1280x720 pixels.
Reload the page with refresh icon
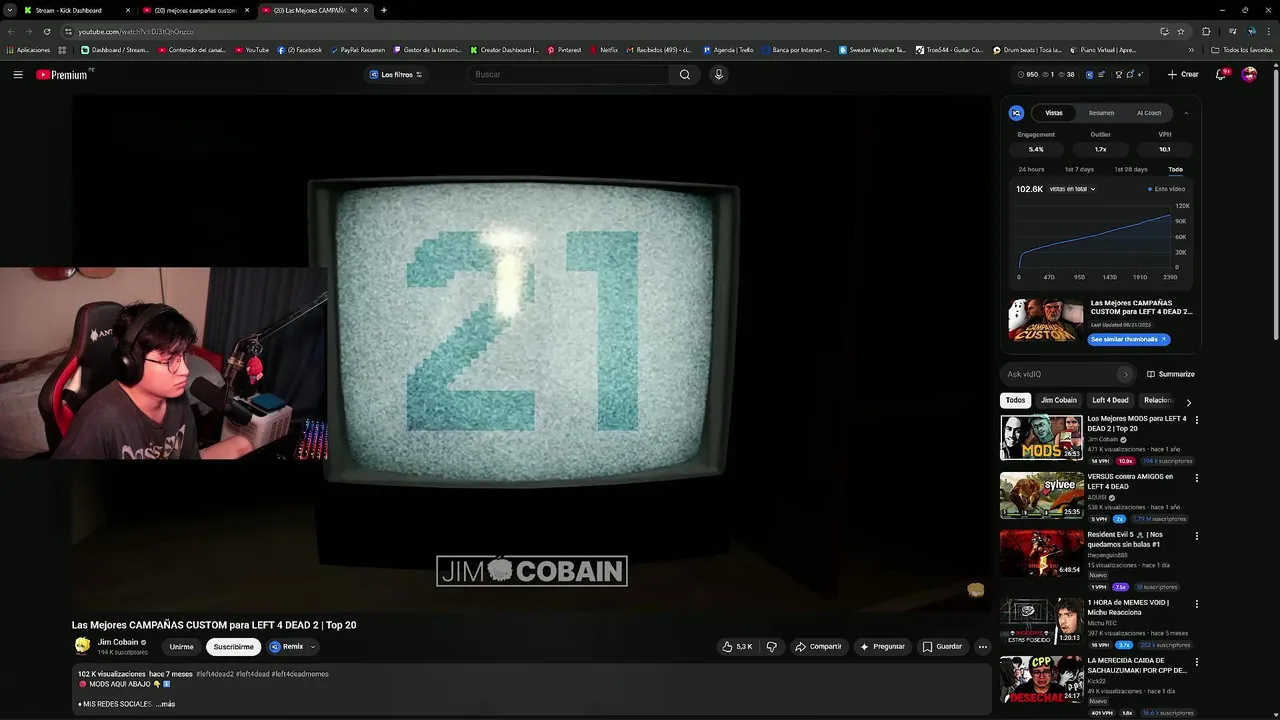click(x=47, y=31)
